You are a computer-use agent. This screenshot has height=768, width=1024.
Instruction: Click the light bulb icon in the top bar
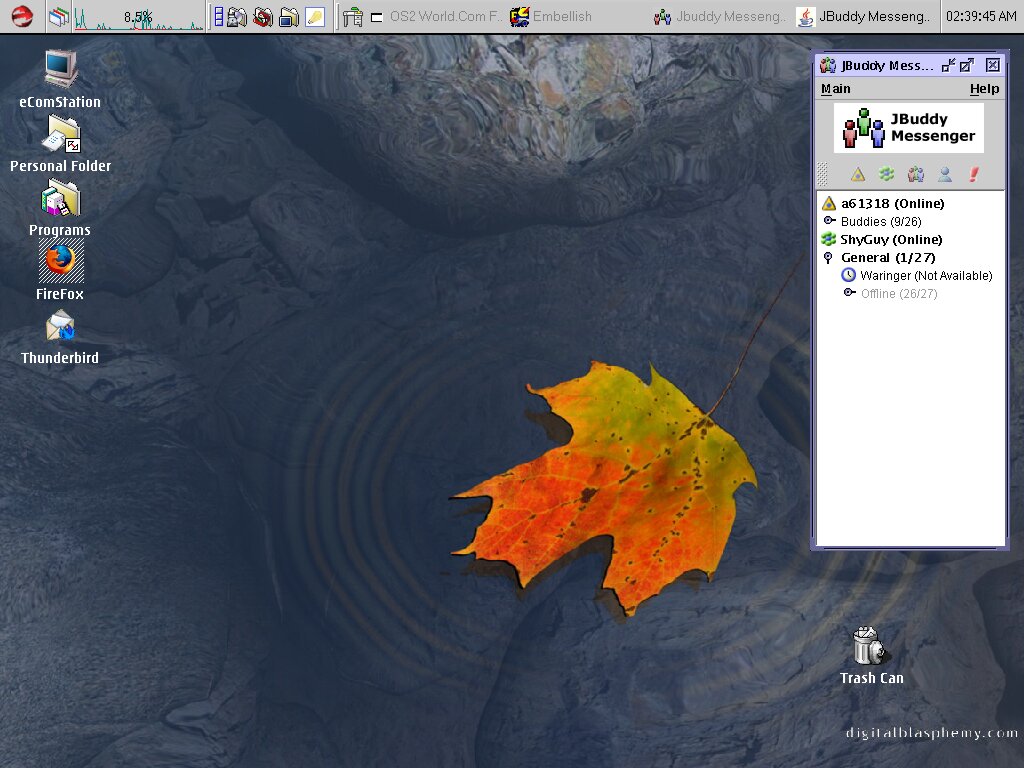pos(315,16)
